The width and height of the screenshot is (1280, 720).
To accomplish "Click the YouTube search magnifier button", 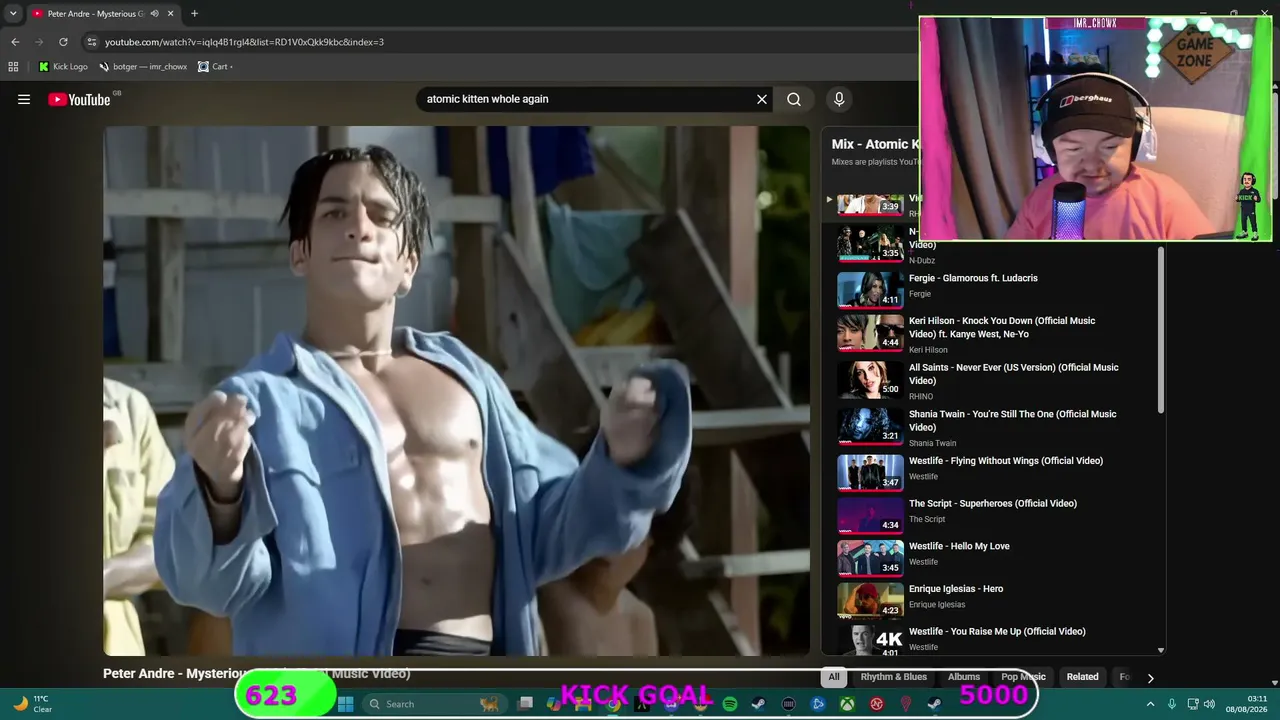I will pos(794,99).
